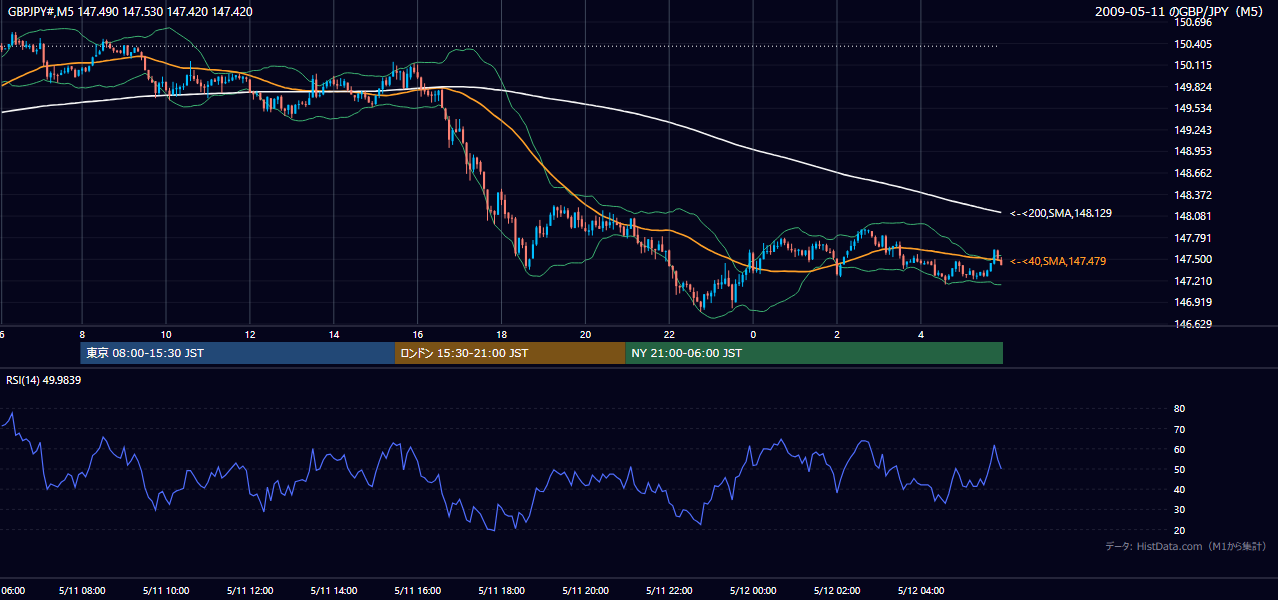Select the 200 SMA label 148.129
The width and height of the screenshot is (1278, 600).
click(1061, 213)
